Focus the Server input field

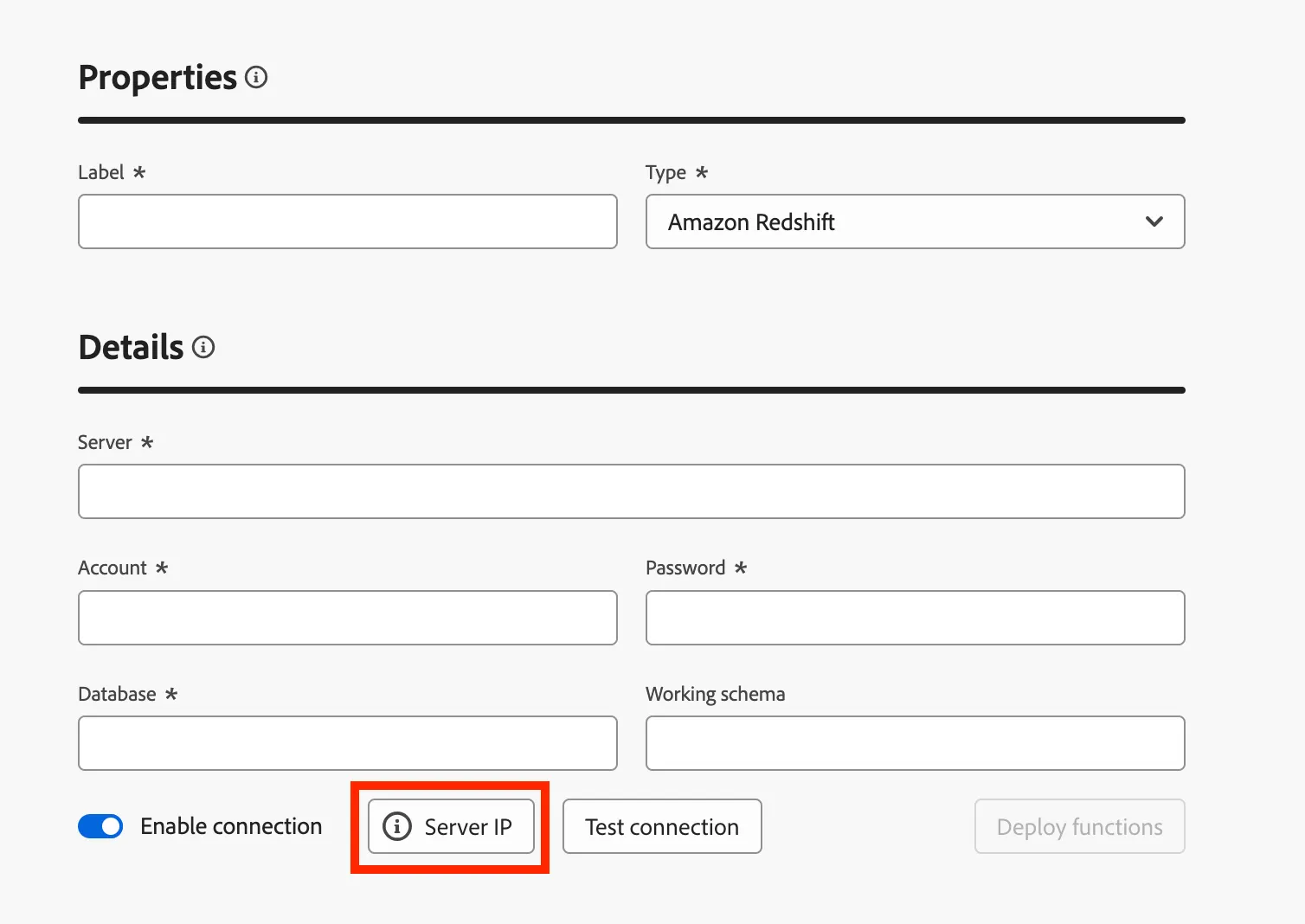[x=631, y=491]
